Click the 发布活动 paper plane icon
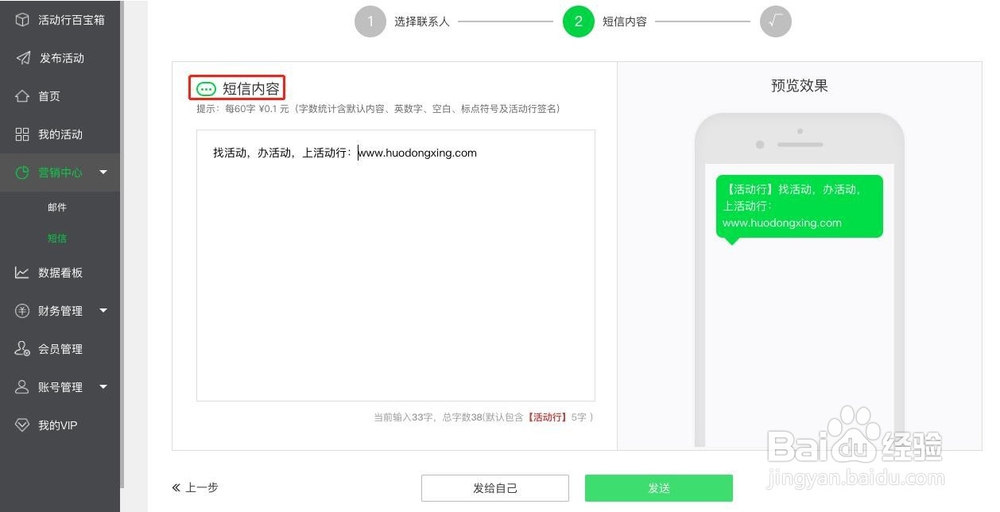 coord(23,58)
